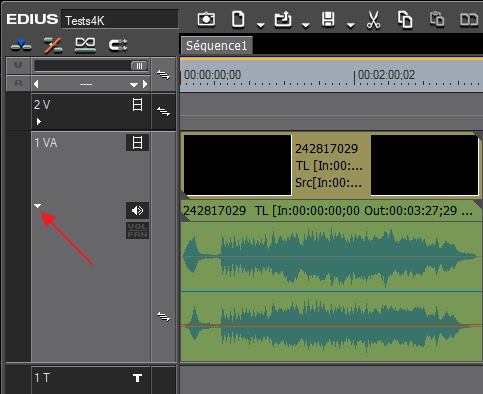
Task: Save the project with the floppy disk icon
Action: point(328,19)
